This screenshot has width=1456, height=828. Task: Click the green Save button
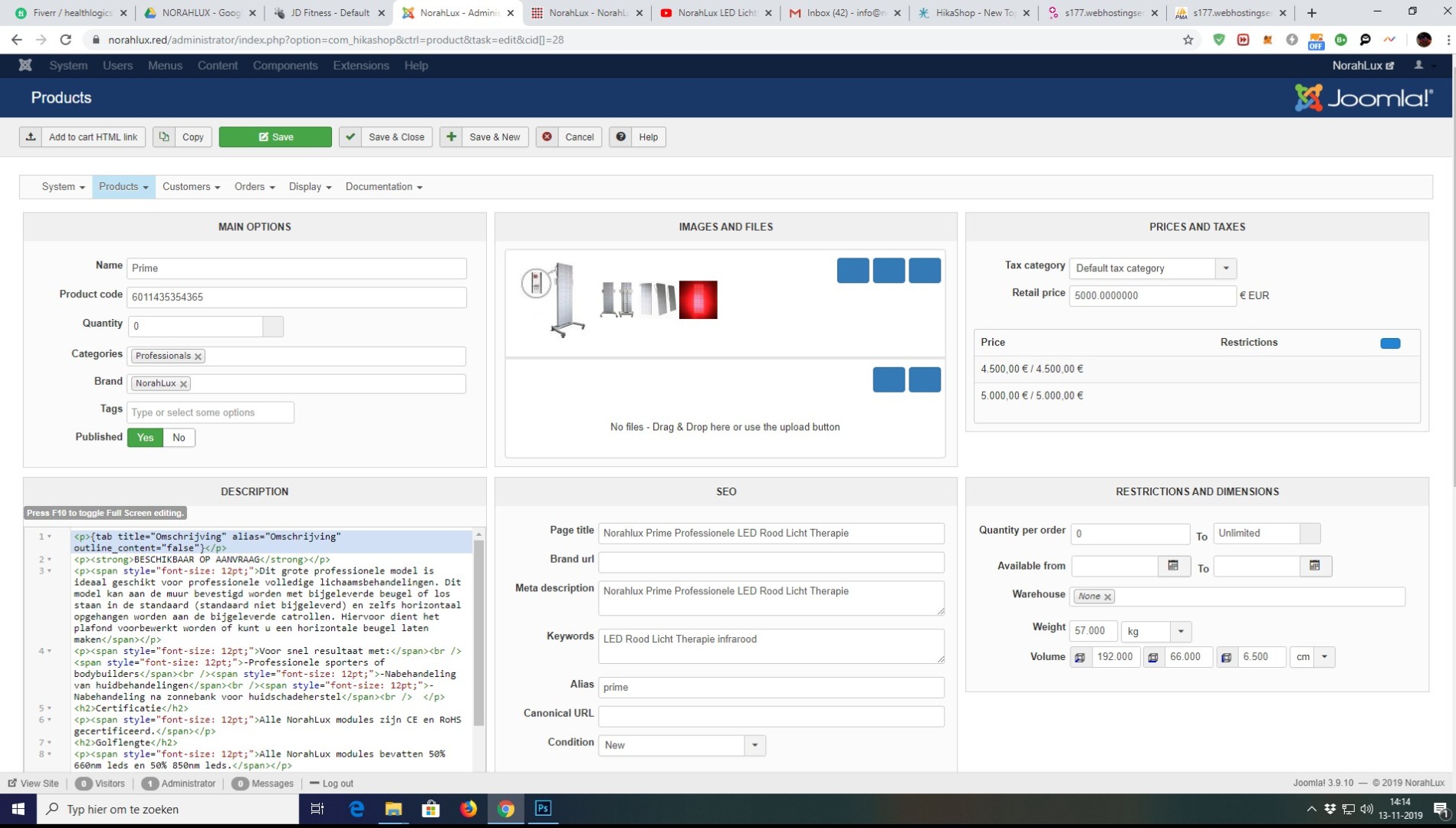pyautogui.click(x=275, y=137)
